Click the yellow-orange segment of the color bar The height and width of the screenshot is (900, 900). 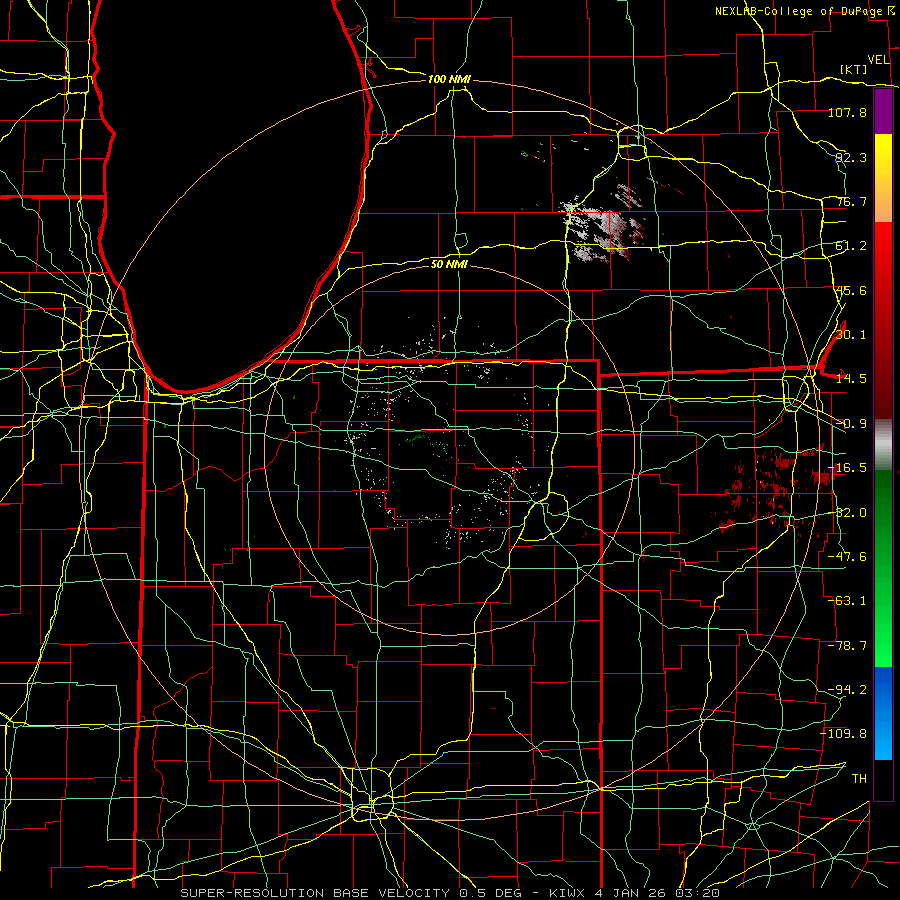883,178
